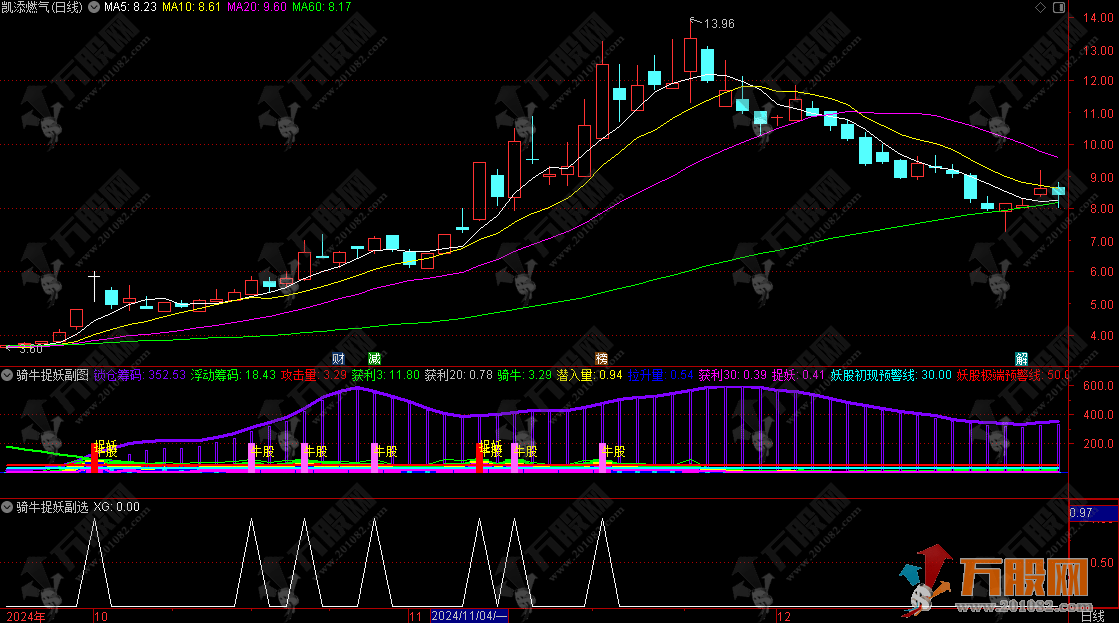Open the 减 event marker
This screenshot has width=1119, height=623.
(374, 358)
